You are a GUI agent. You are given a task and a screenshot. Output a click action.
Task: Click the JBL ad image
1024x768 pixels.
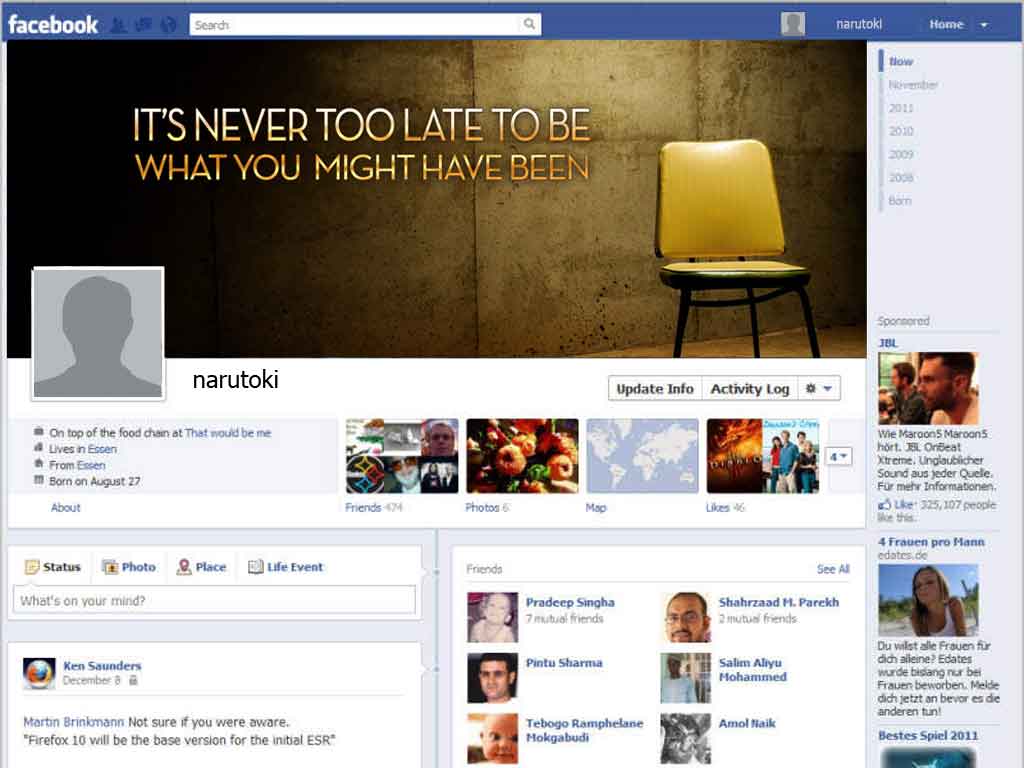coord(928,389)
